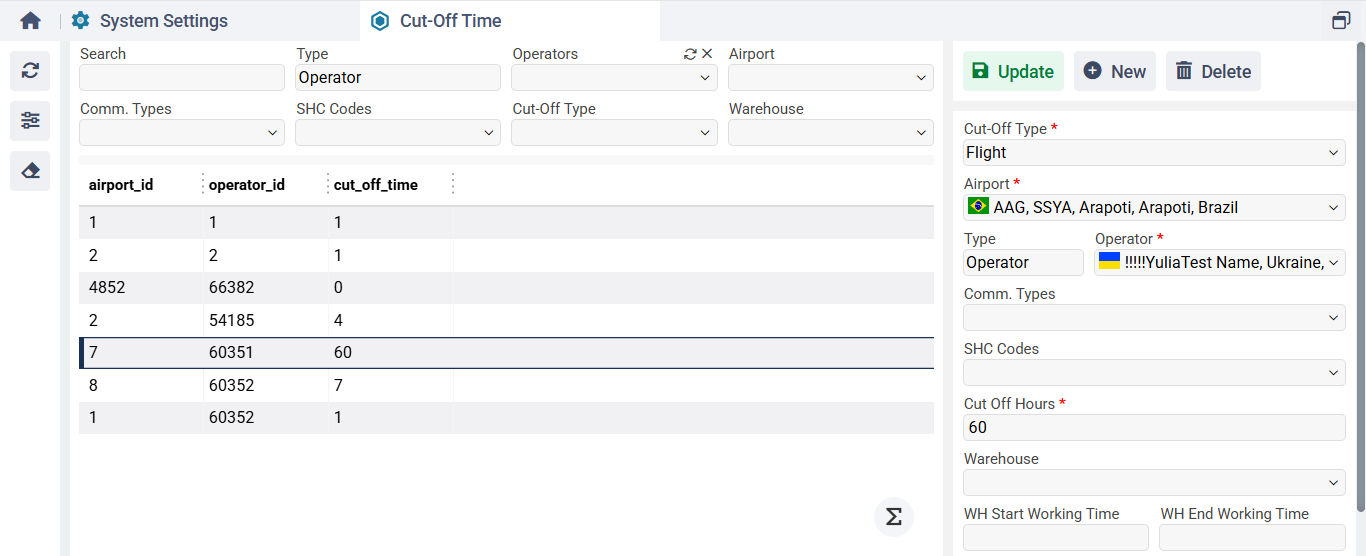Clear the Operators filter with X icon
1366x556 pixels.
click(x=707, y=54)
